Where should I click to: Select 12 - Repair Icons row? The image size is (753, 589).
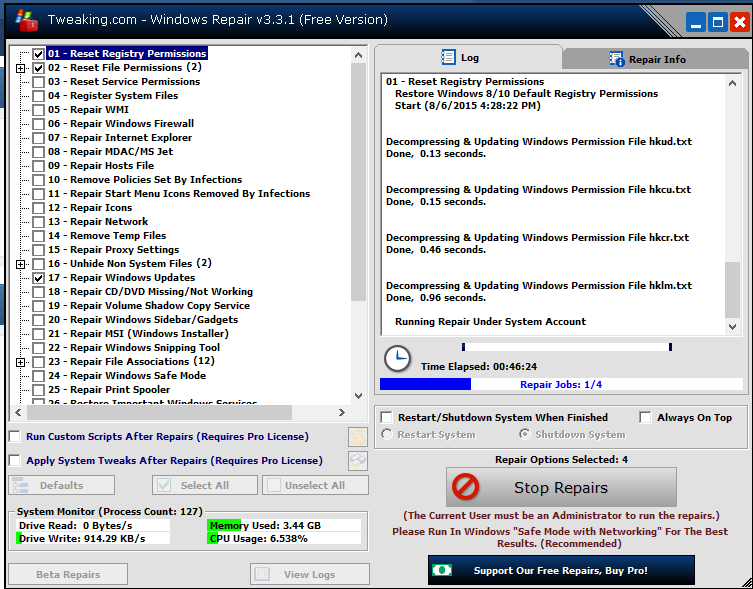coord(90,208)
